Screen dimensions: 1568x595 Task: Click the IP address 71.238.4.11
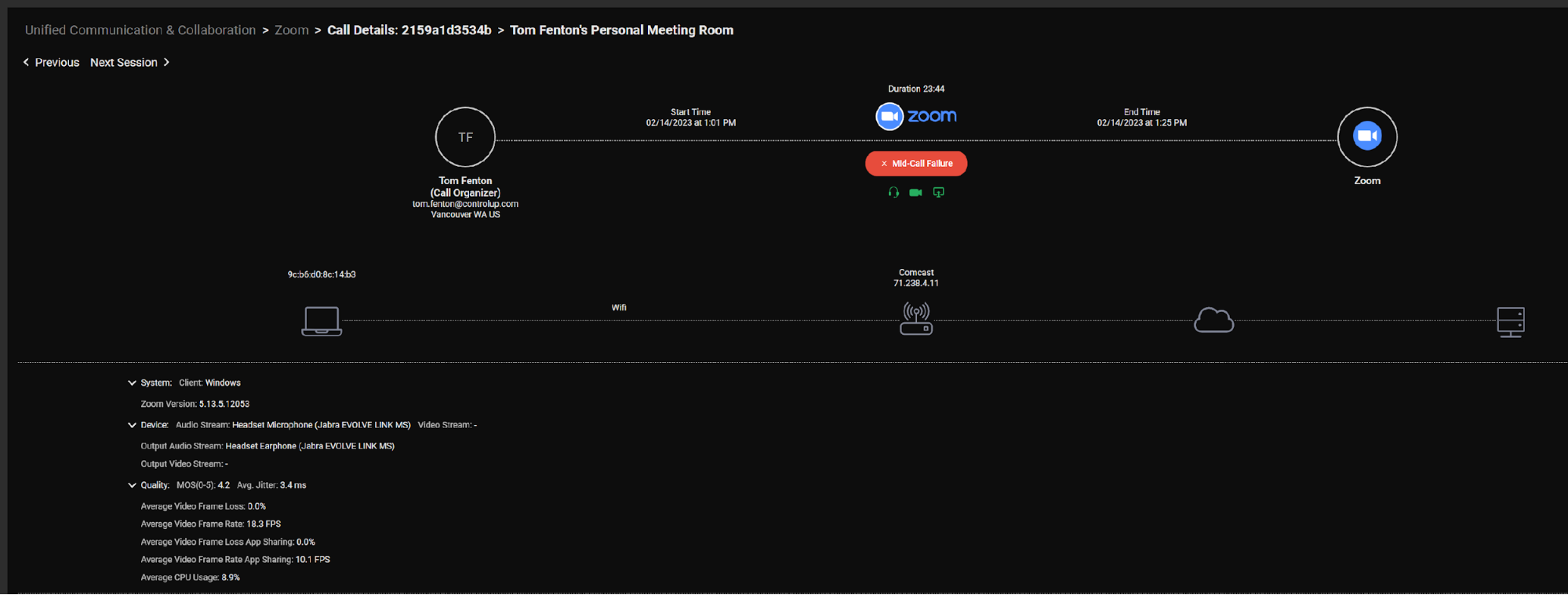[x=916, y=283]
